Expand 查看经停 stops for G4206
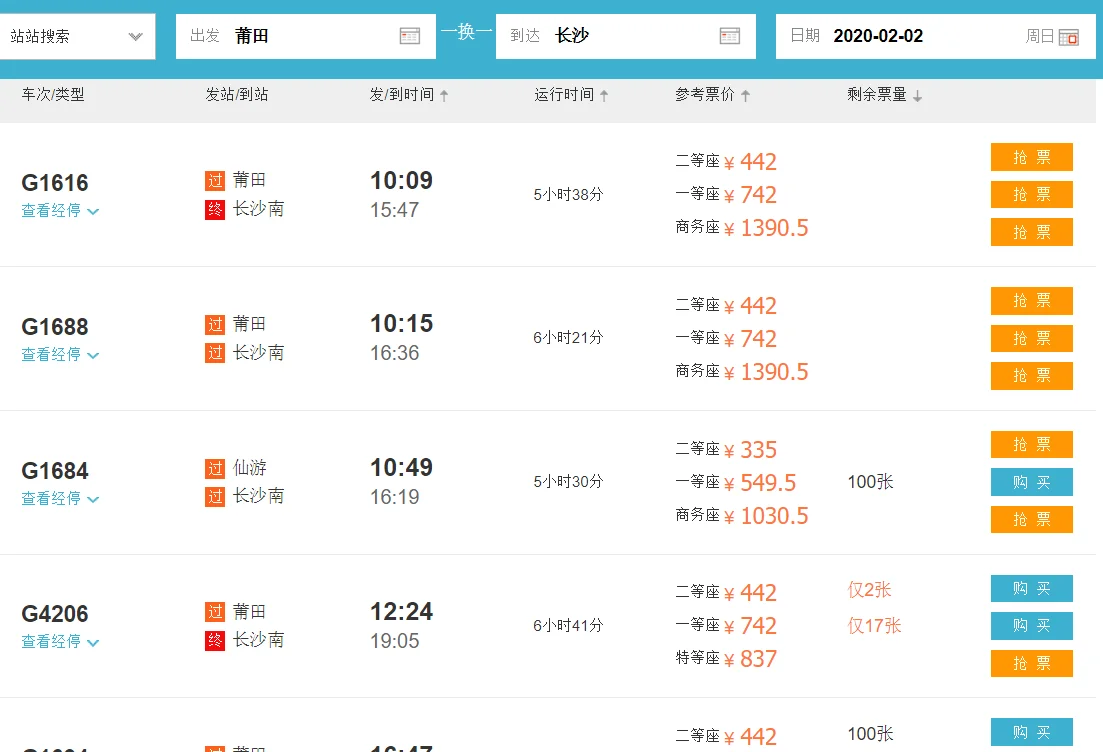1103x752 pixels. pos(60,642)
